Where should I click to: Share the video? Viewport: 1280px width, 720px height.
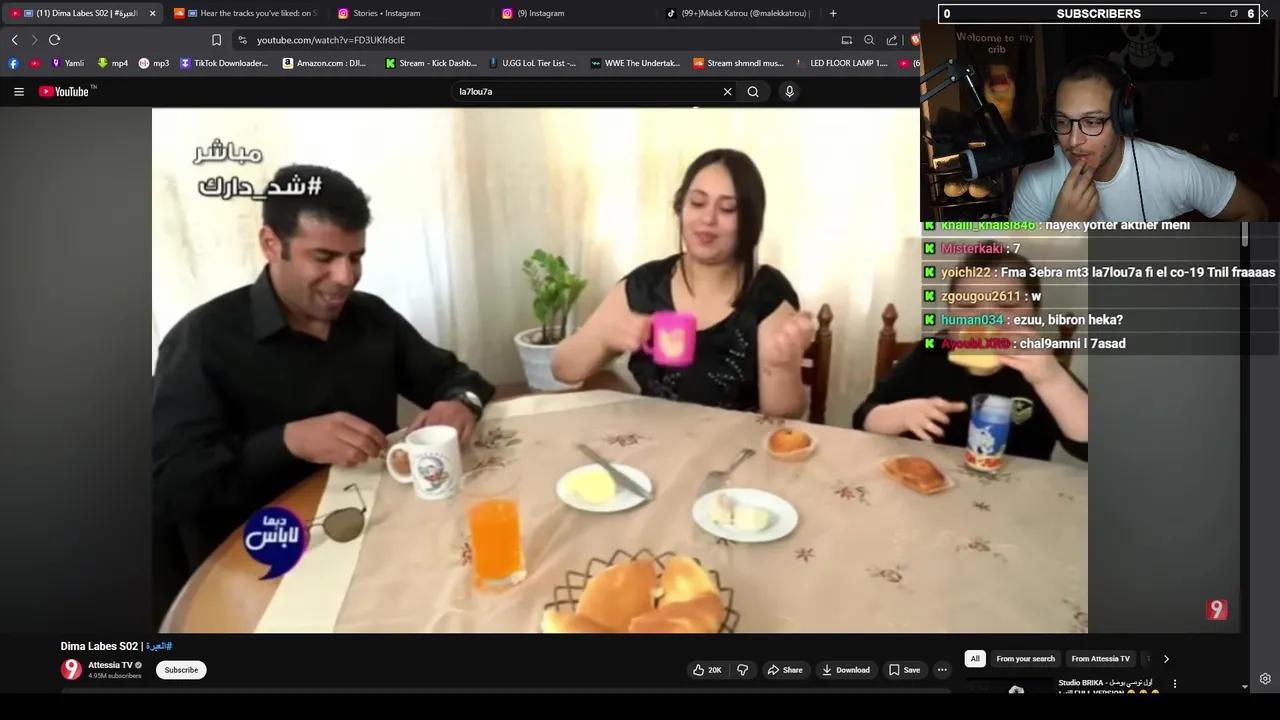[x=785, y=670]
